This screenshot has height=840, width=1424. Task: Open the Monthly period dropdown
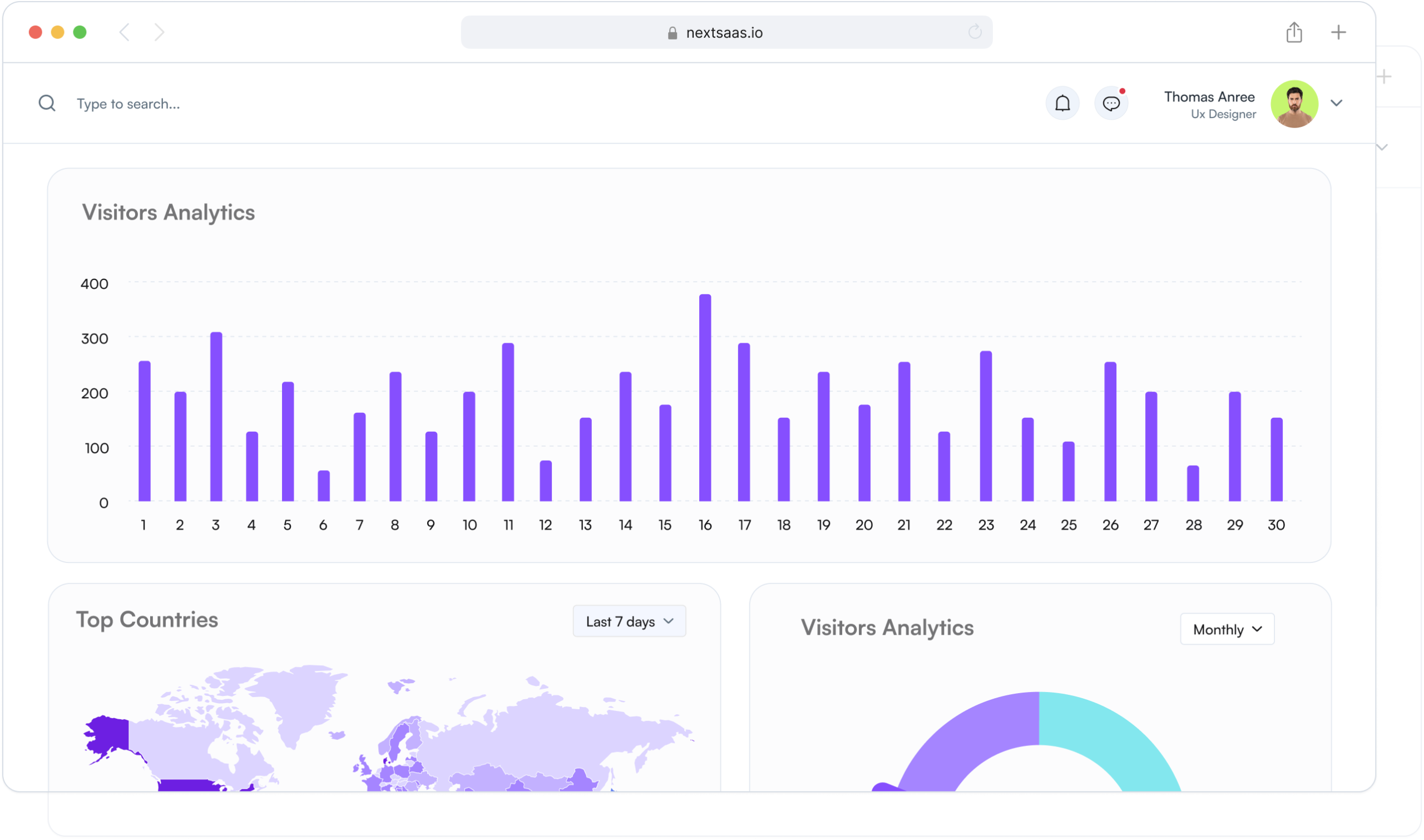(x=1227, y=629)
